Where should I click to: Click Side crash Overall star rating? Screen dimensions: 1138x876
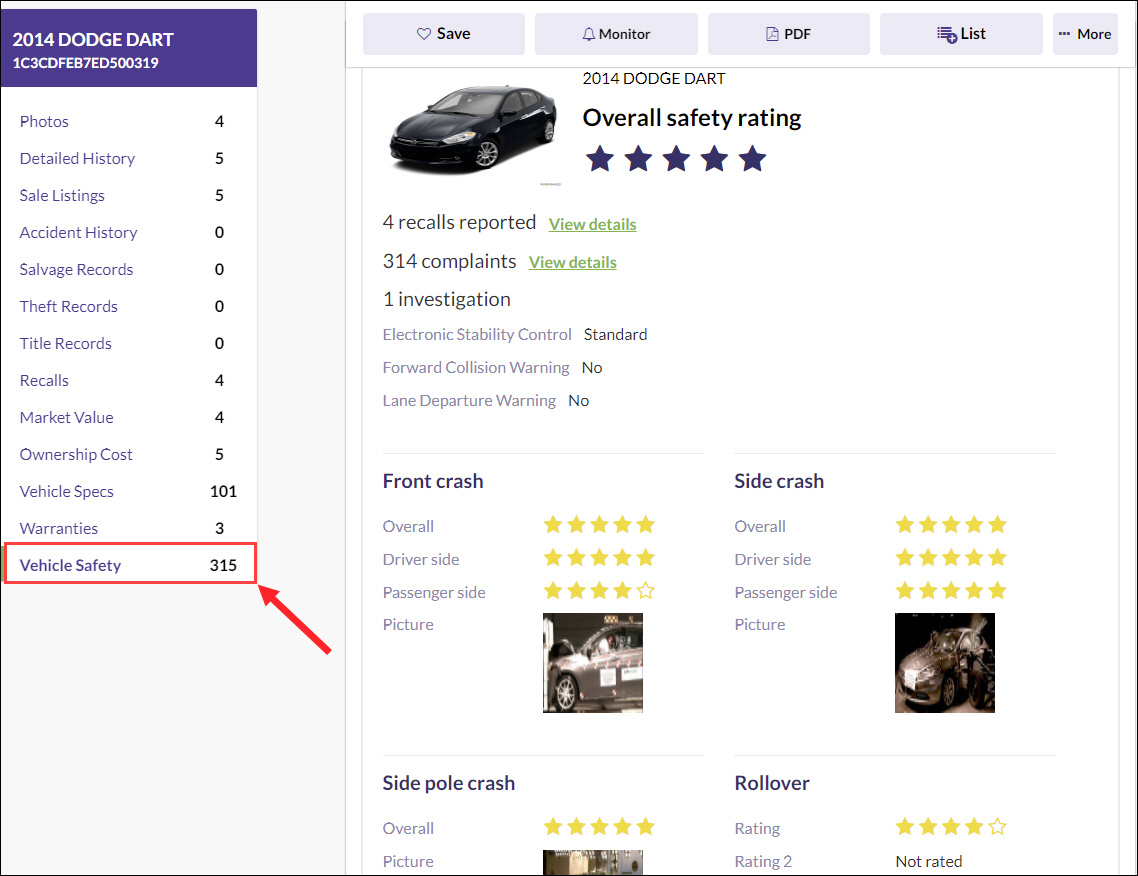pos(951,525)
